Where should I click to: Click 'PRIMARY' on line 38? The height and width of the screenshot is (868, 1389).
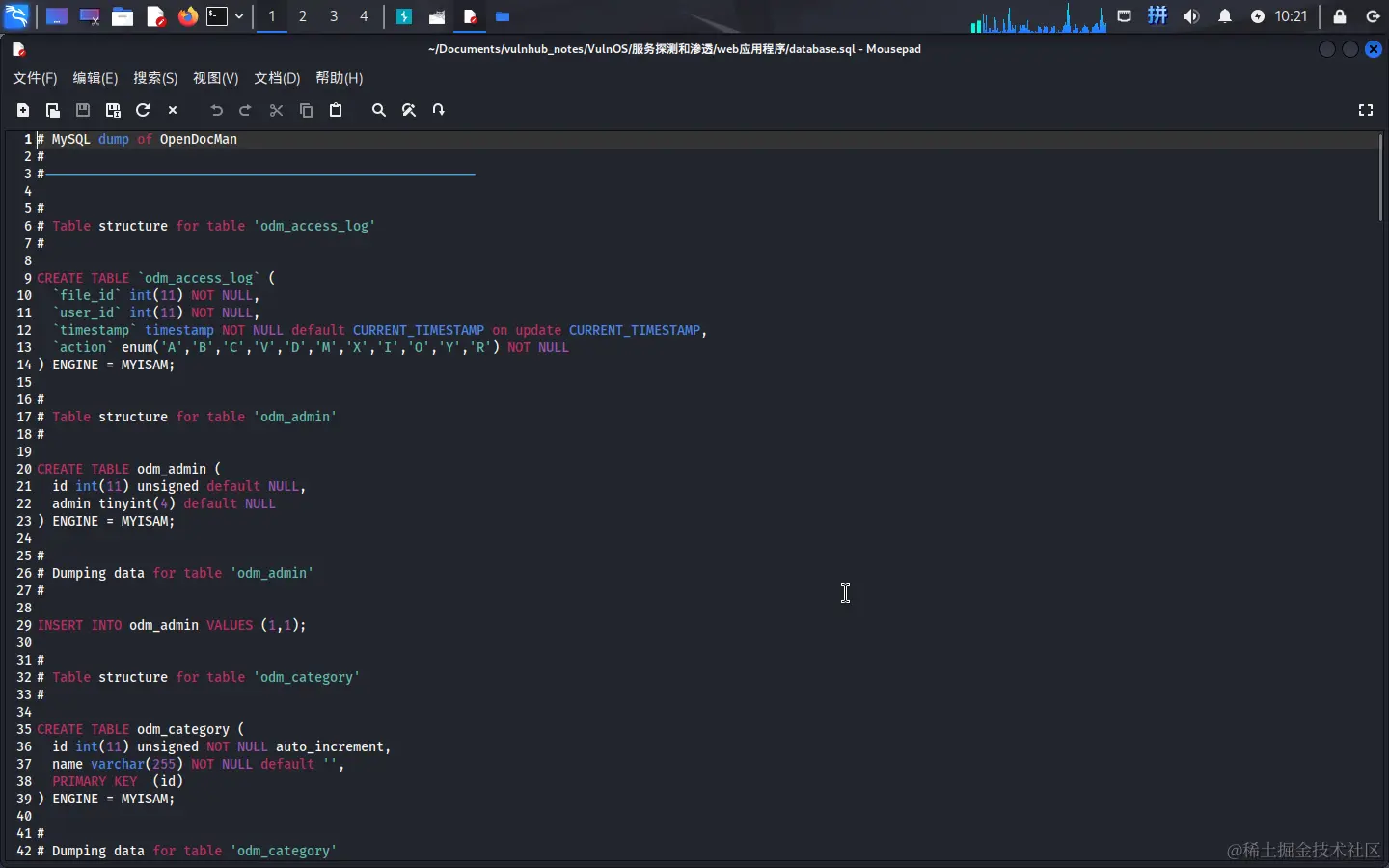point(79,781)
